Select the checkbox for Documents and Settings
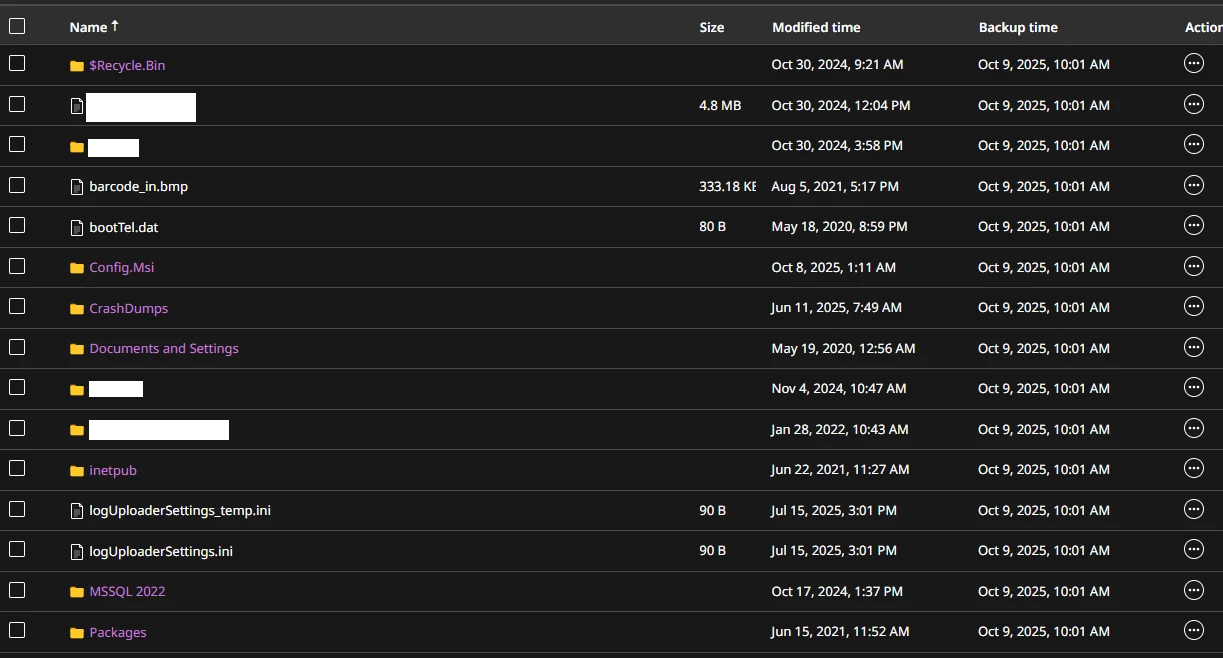 coord(17,347)
